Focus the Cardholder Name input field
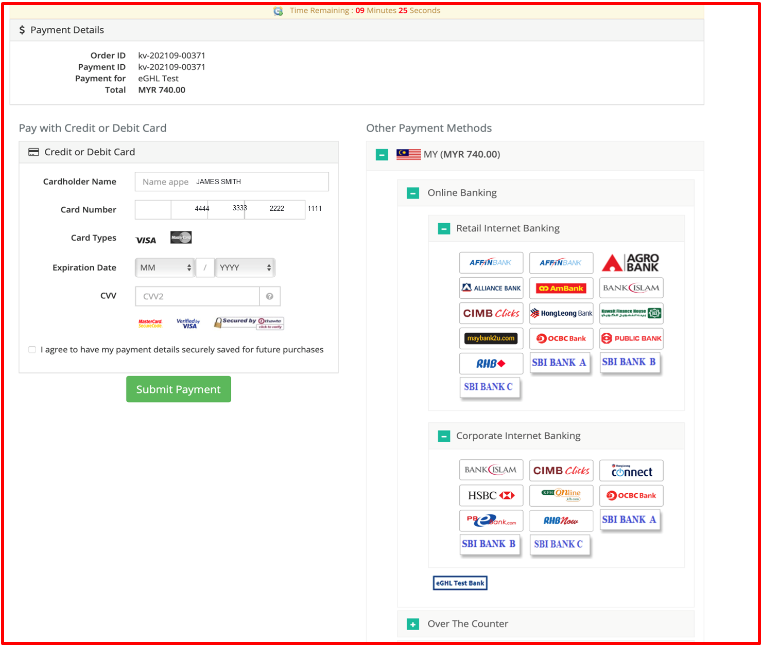Viewport: 761px width, 646px height. tap(232, 182)
